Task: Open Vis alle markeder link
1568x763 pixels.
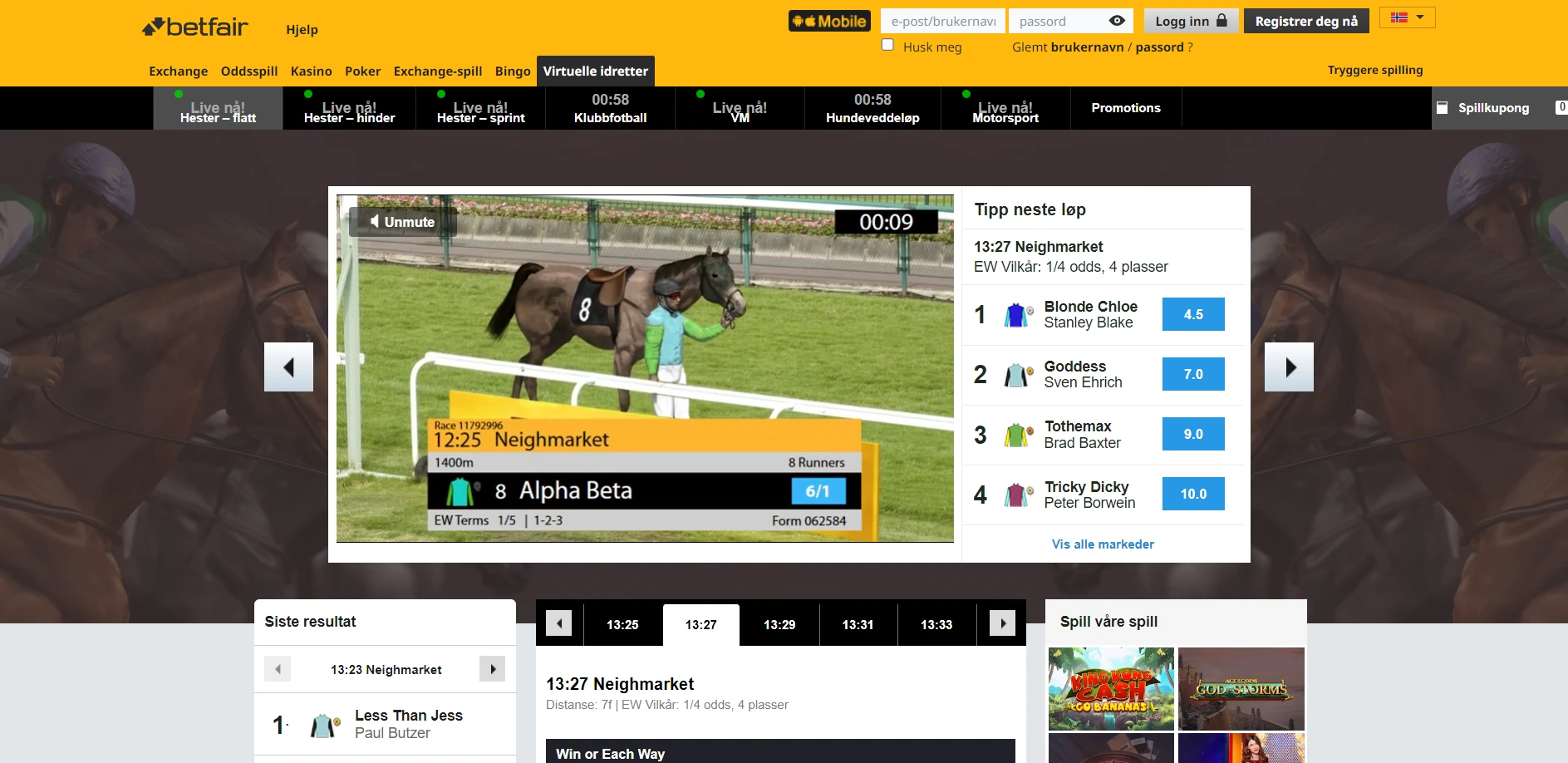Action: click(x=1103, y=544)
